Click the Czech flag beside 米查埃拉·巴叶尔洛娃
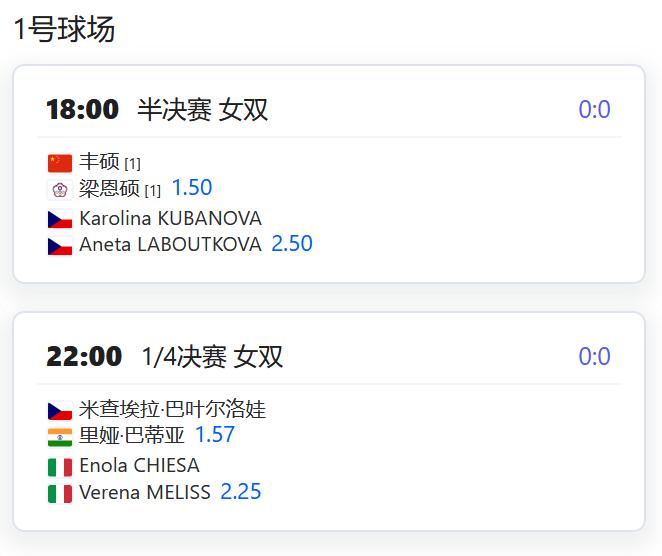Viewport: 662px width, 556px height. point(60,411)
